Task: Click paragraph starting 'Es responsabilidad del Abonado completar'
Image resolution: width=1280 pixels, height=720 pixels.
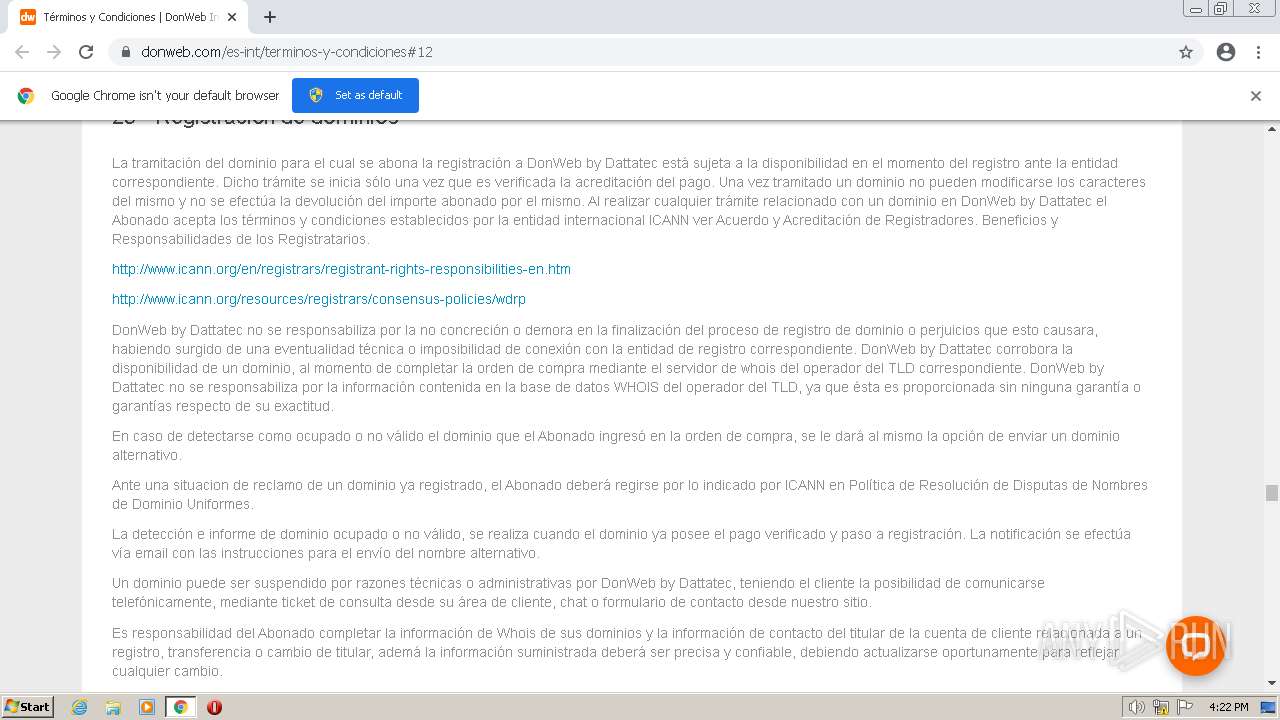Action: pyautogui.click(x=627, y=652)
